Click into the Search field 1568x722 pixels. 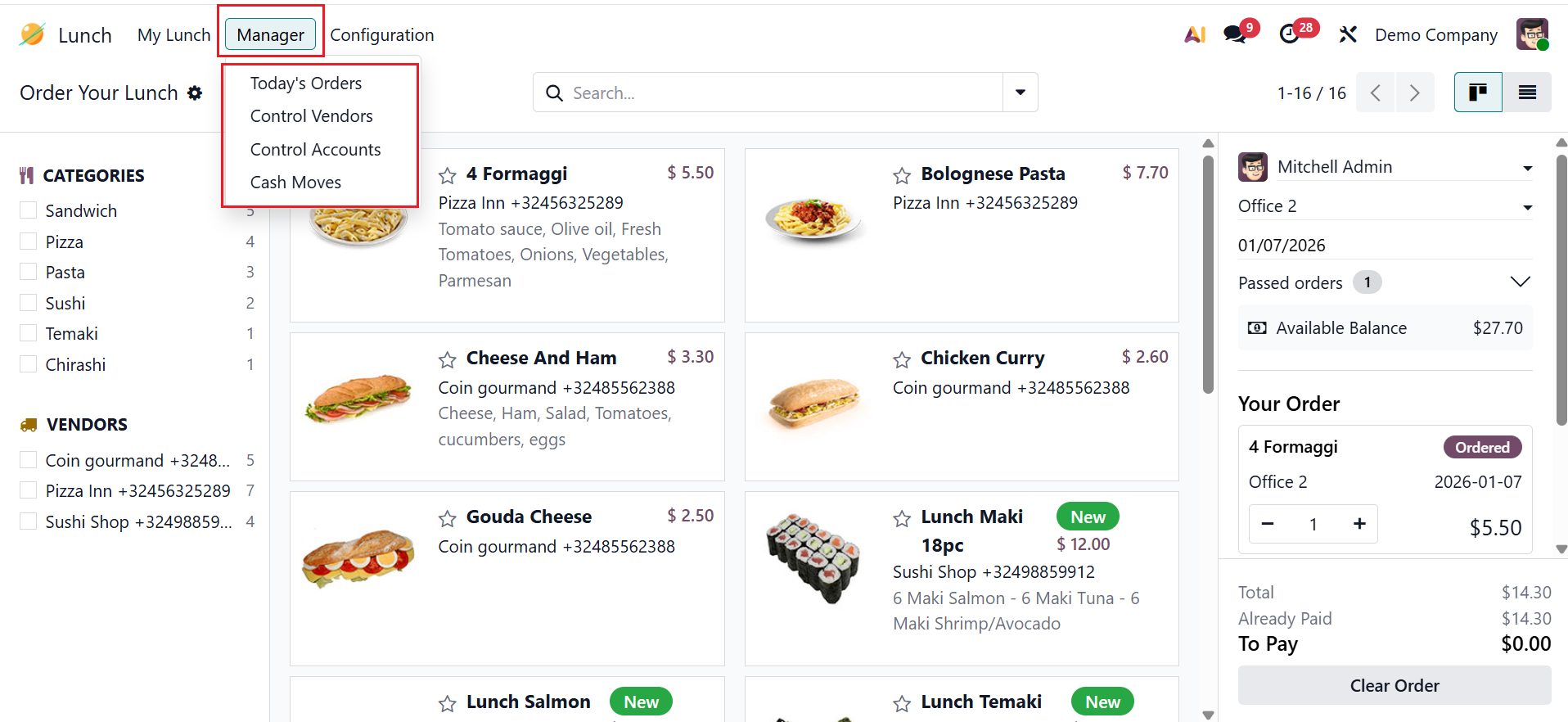tap(777, 93)
